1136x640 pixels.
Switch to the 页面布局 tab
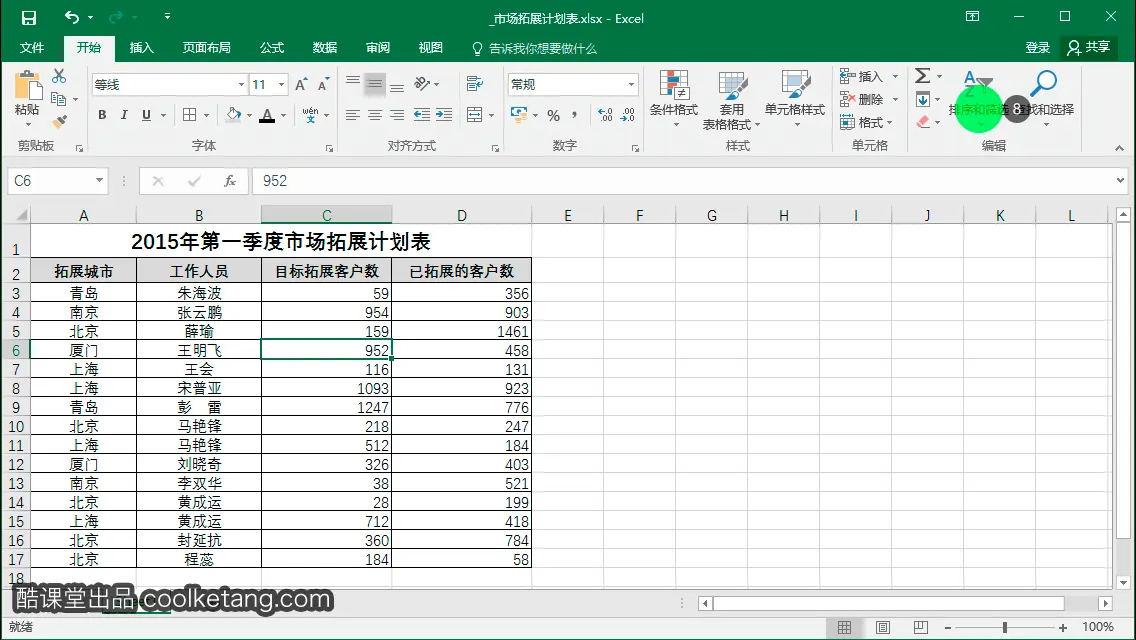206,48
